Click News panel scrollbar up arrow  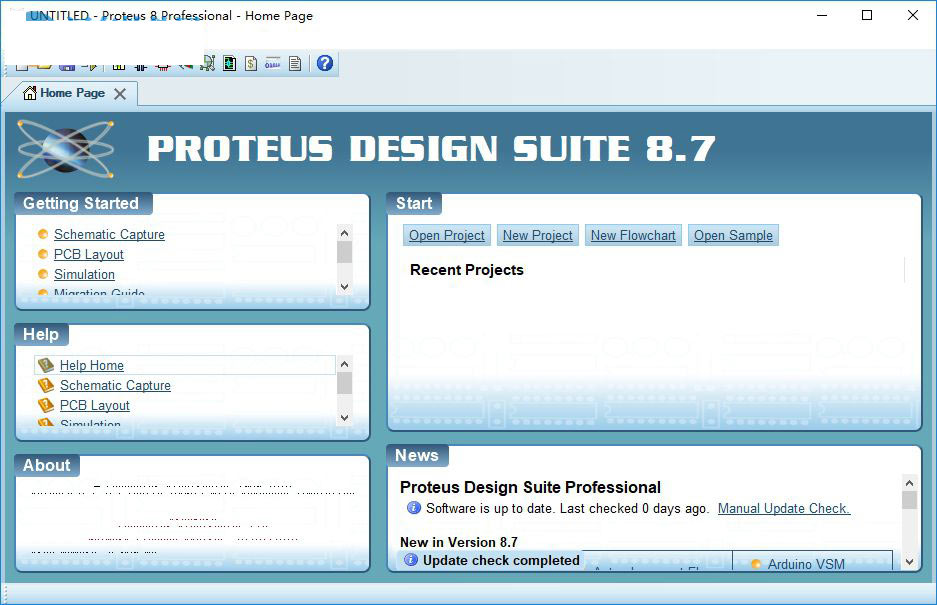(910, 482)
